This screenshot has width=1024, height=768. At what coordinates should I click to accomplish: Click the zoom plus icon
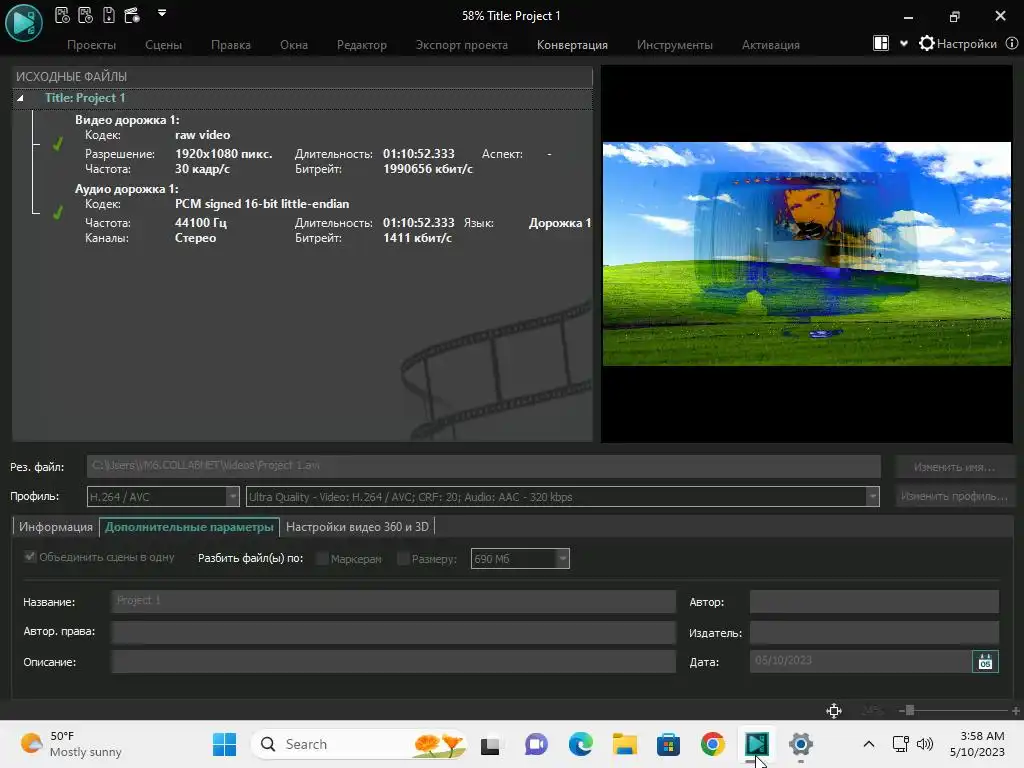(x=1016, y=711)
